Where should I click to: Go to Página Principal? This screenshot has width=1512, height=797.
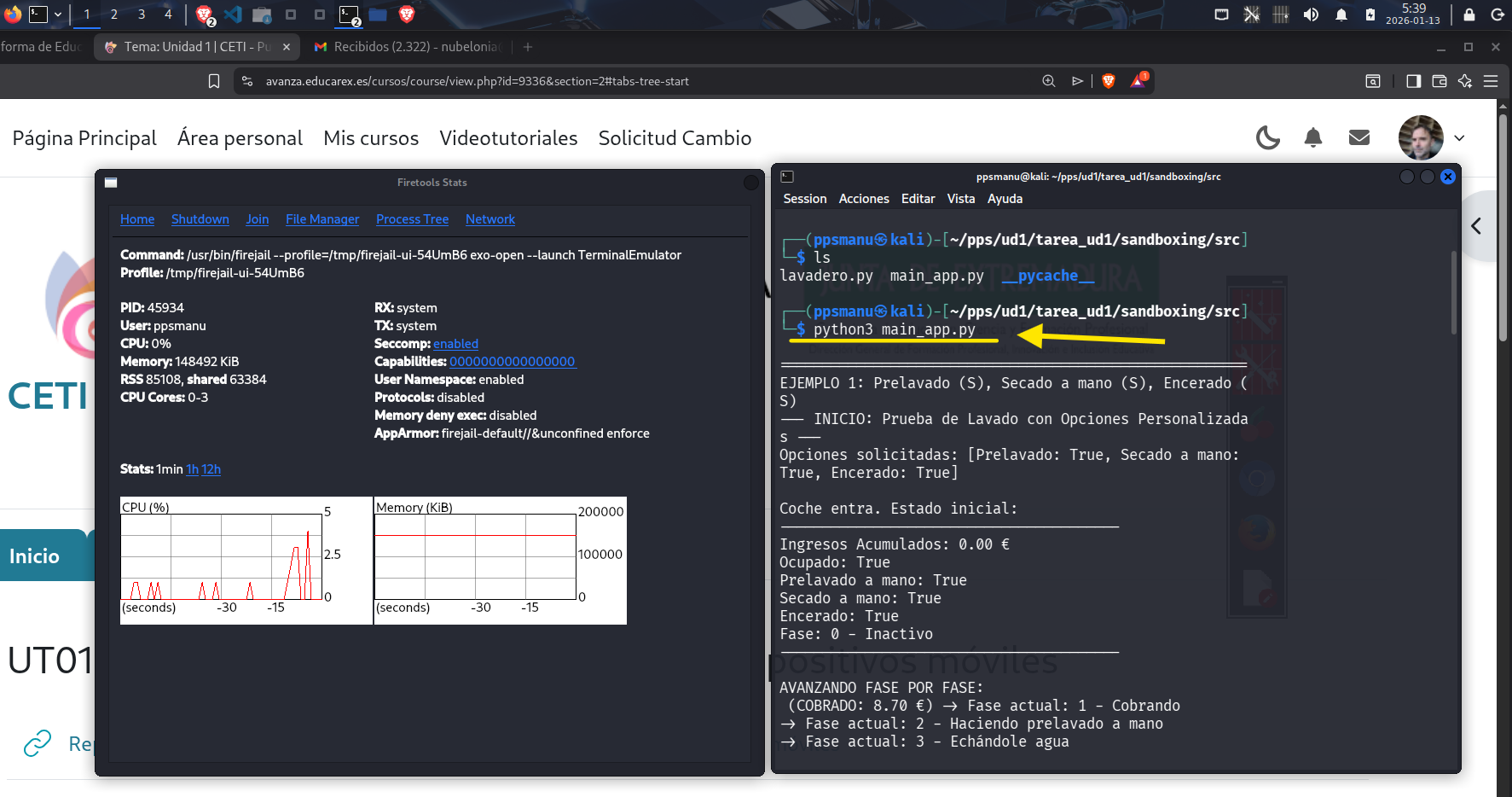(84, 138)
